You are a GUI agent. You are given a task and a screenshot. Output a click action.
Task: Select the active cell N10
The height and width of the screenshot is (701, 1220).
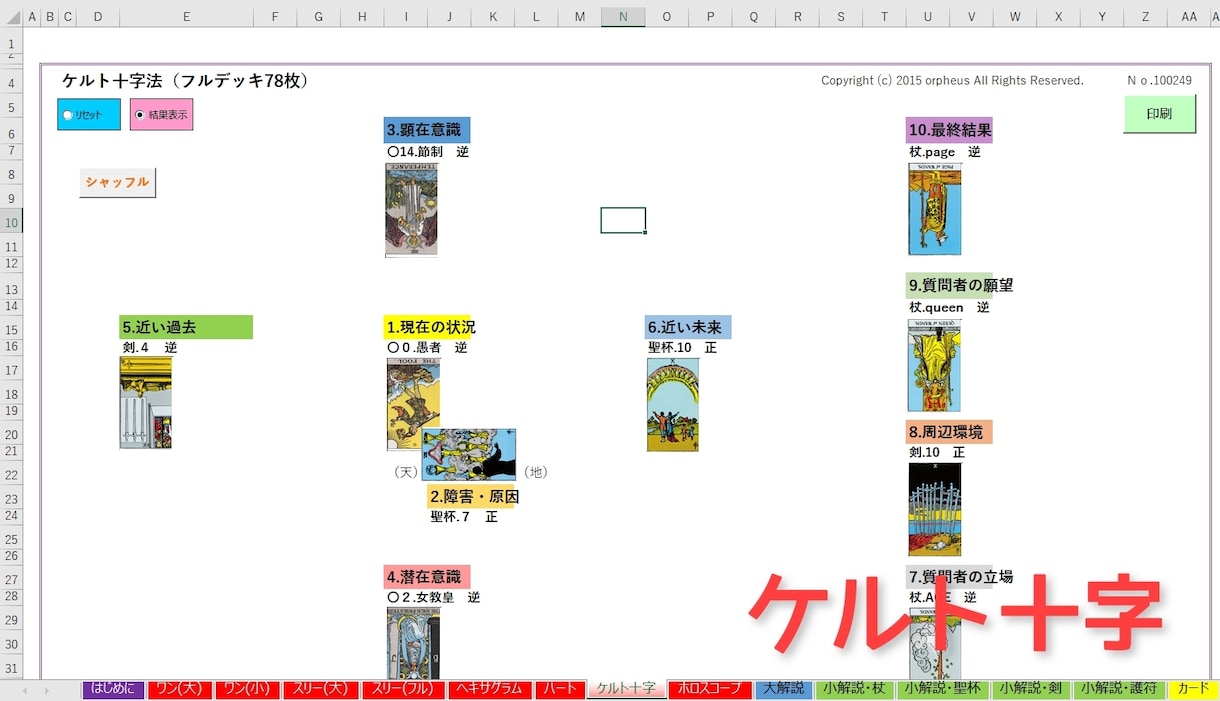point(623,220)
